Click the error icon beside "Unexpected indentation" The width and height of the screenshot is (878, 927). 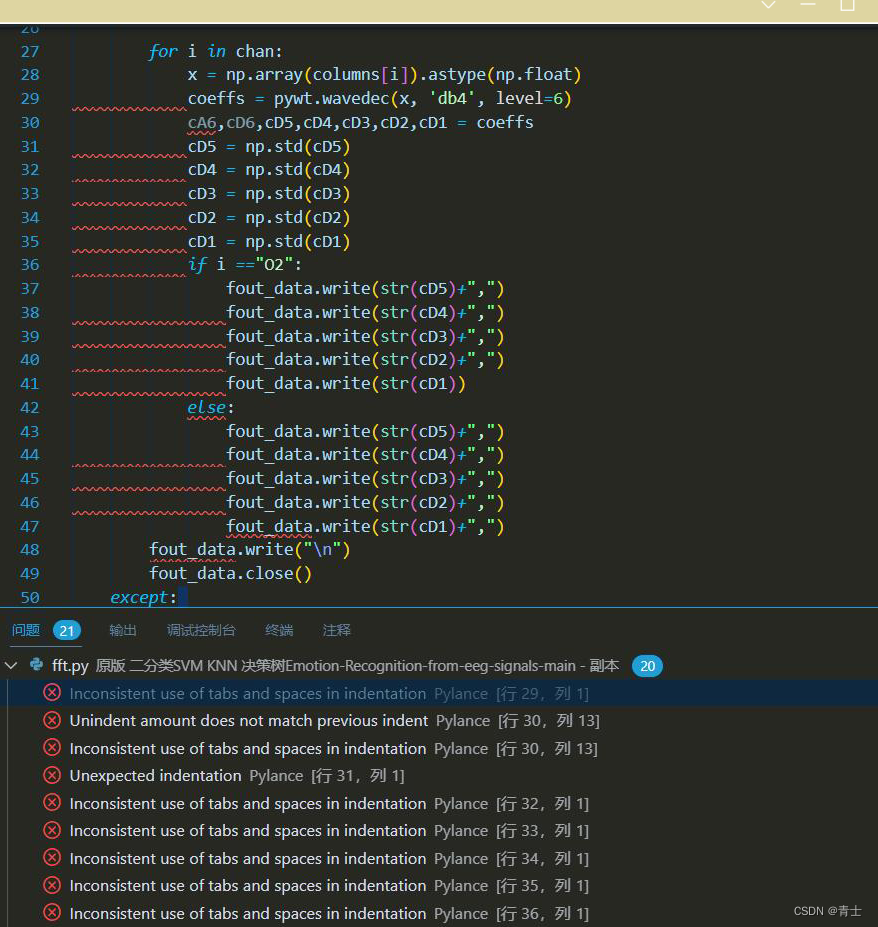52,775
